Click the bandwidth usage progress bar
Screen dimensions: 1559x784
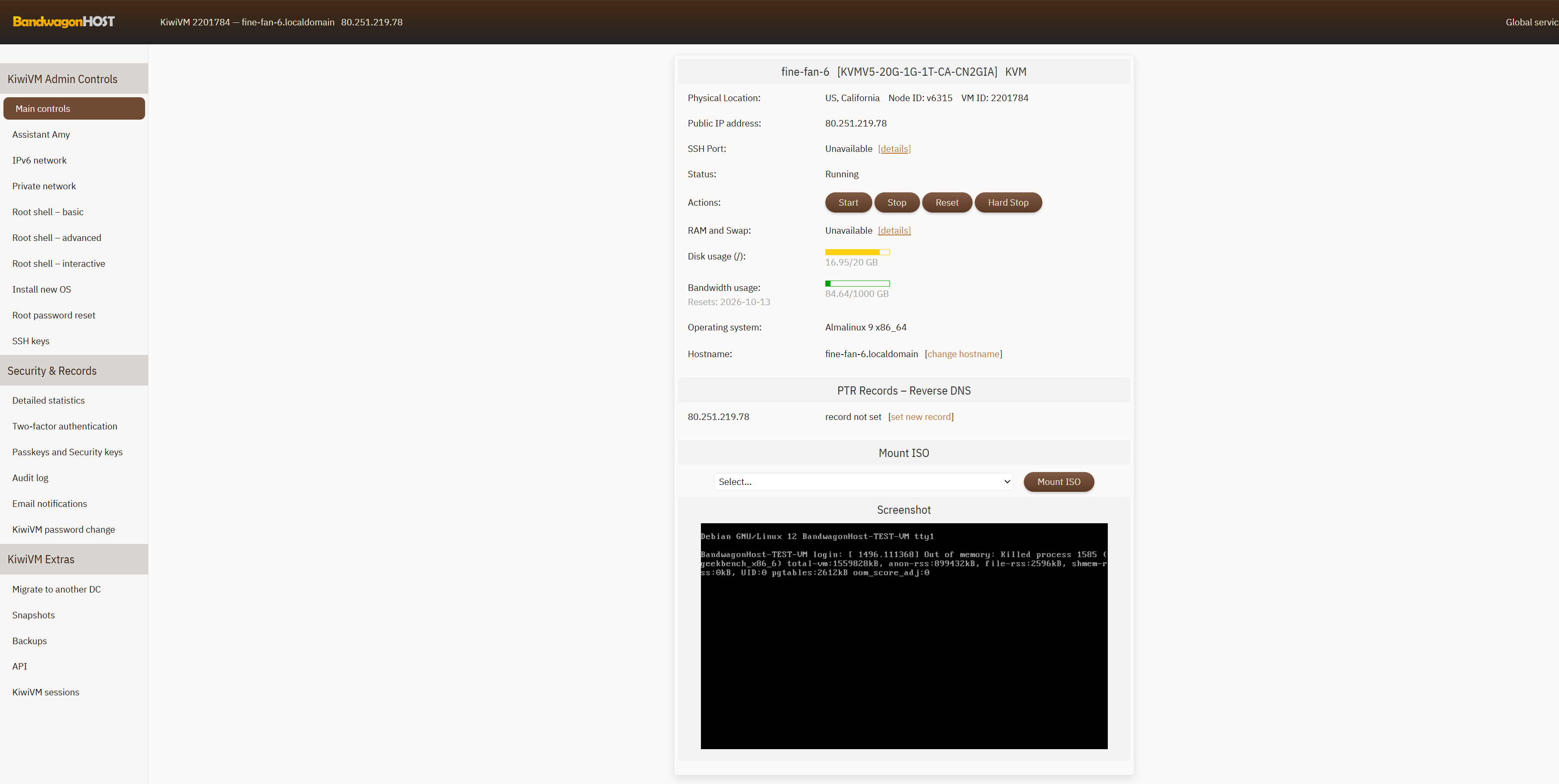click(857, 283)
